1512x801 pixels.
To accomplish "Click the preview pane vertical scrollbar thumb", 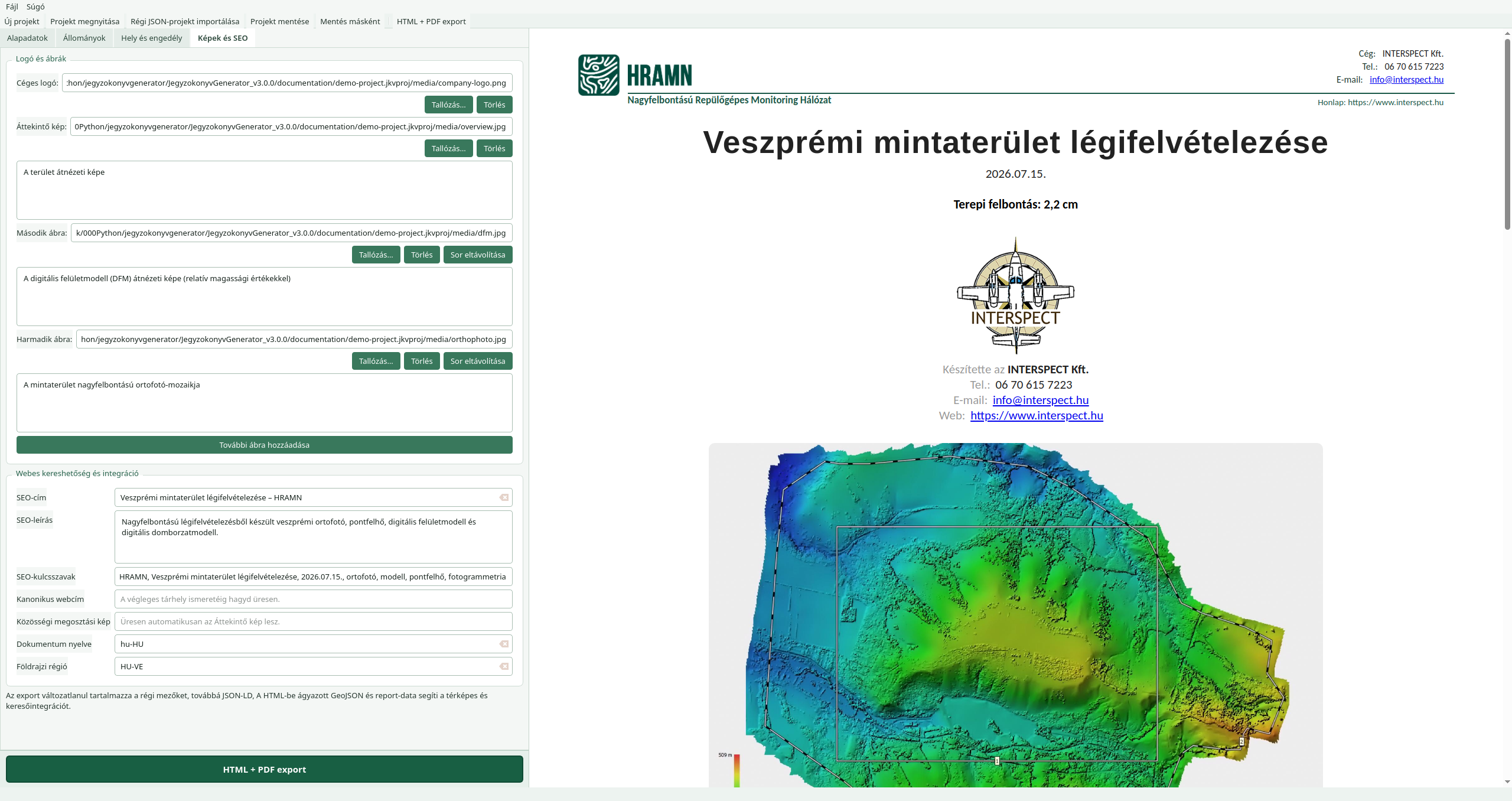I will [1507, 135].
